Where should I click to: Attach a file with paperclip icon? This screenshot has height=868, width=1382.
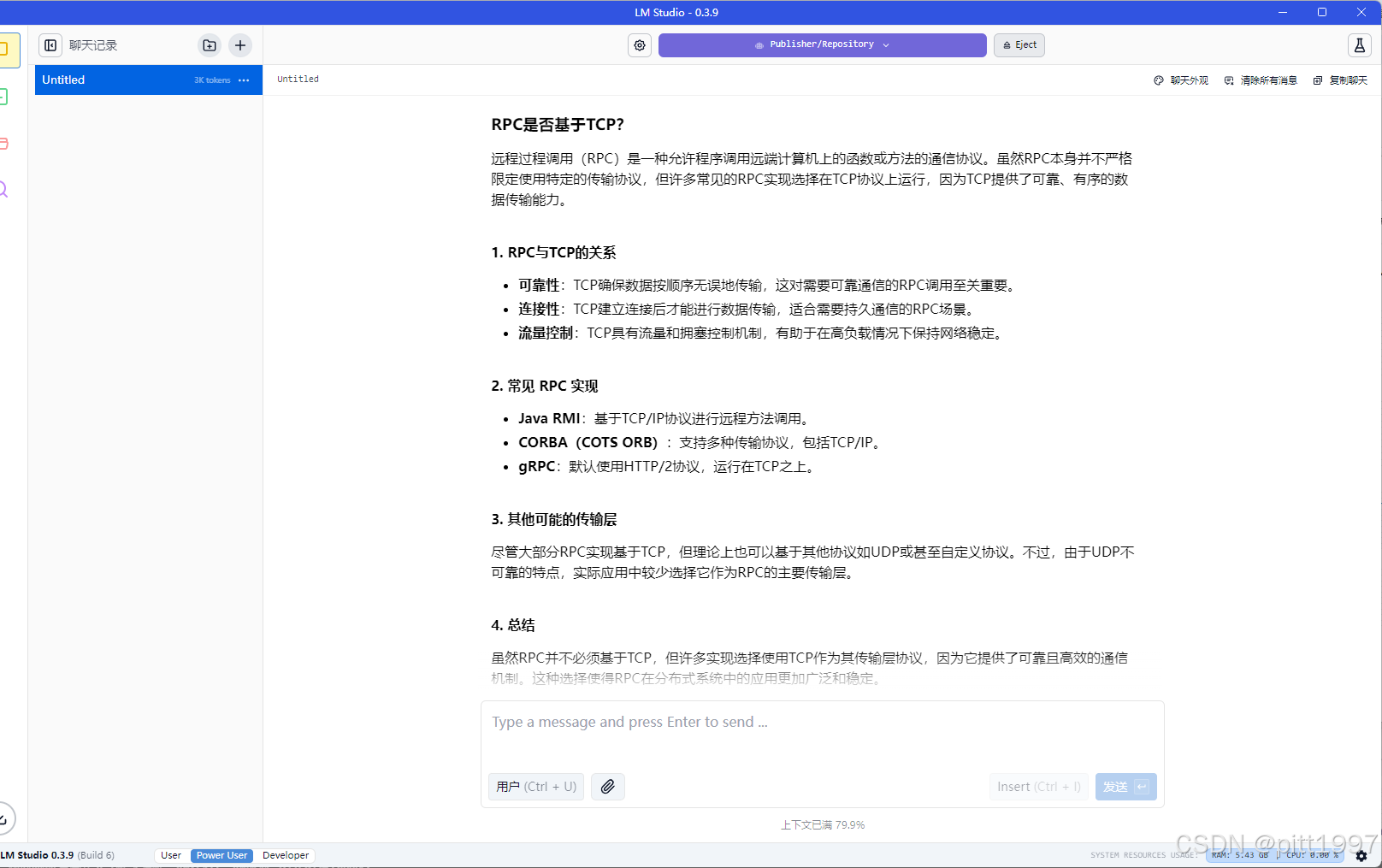pyautogui.click(x=608, y=787)
